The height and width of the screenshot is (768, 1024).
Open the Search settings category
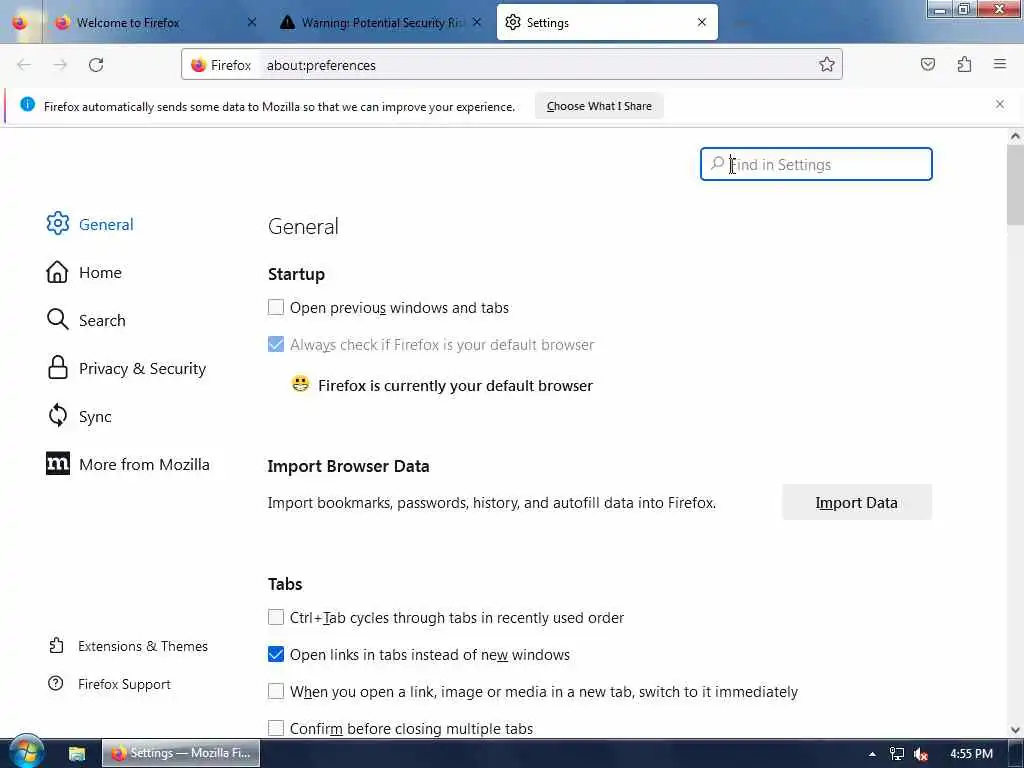[x=86, y=320]
